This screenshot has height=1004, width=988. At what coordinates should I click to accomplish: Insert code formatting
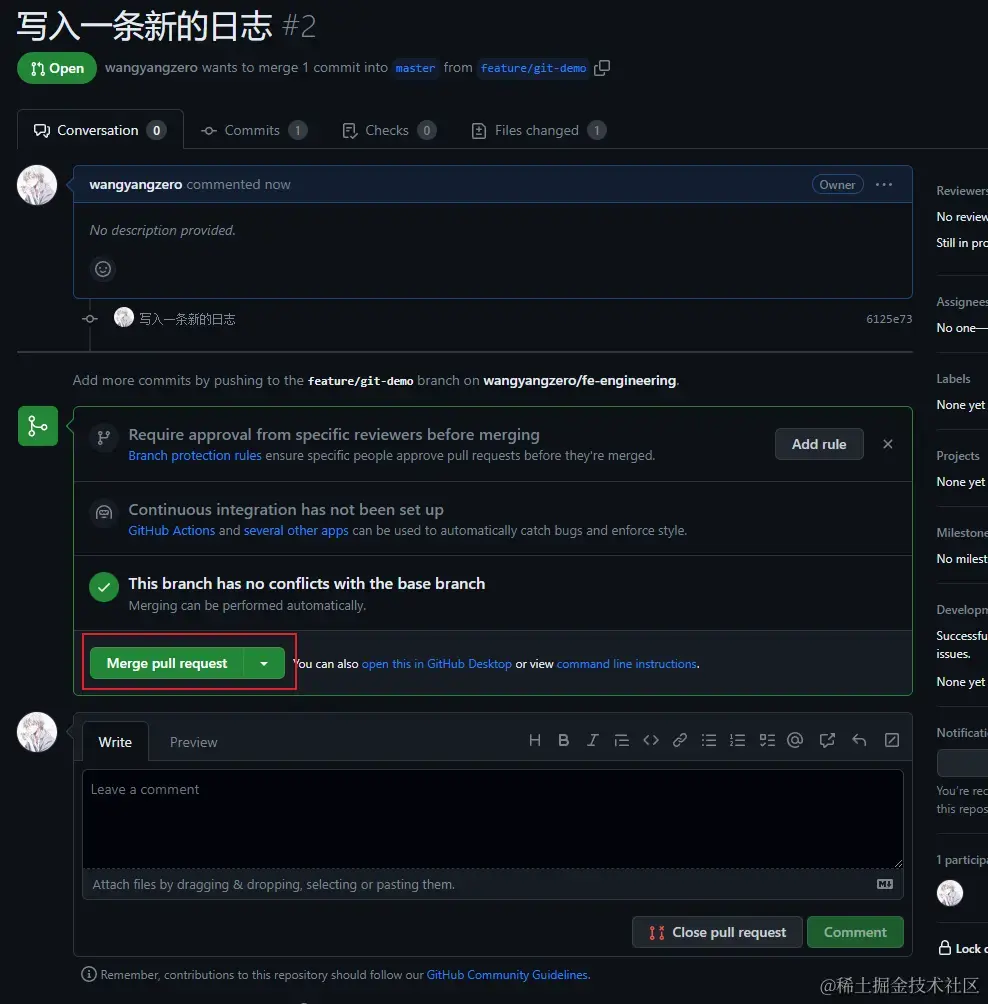tap(651, 741)
